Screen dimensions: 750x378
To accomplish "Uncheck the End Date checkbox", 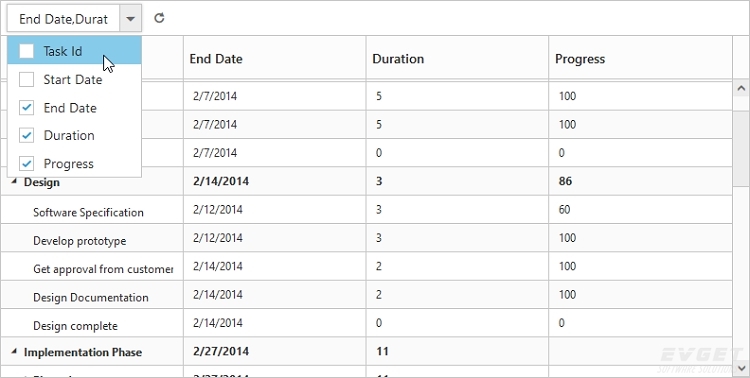I will tap(26, 108).
